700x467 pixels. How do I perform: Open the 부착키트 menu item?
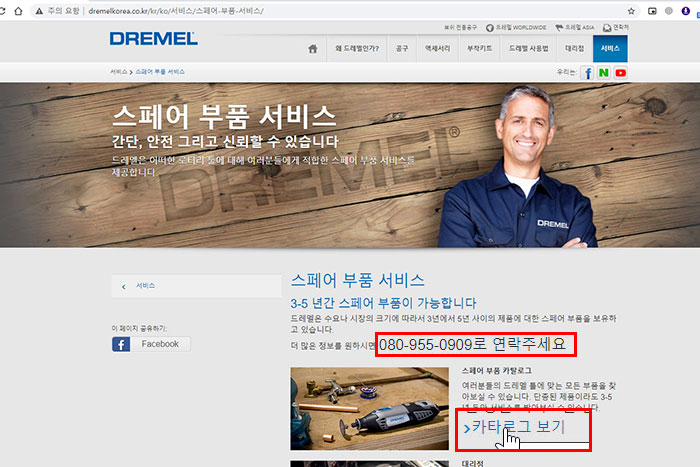tap(479, 49)
